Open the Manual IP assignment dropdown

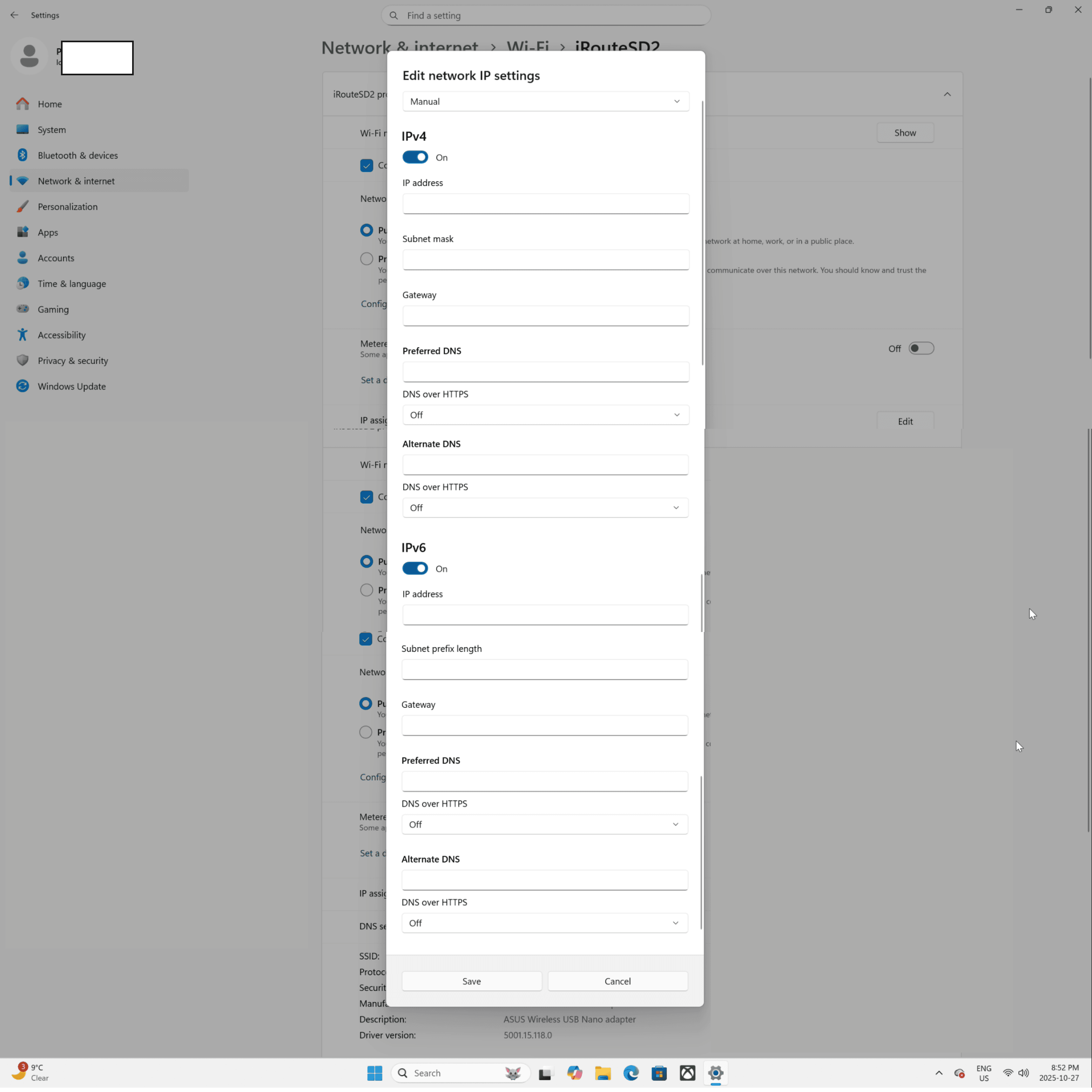(545, 102)
